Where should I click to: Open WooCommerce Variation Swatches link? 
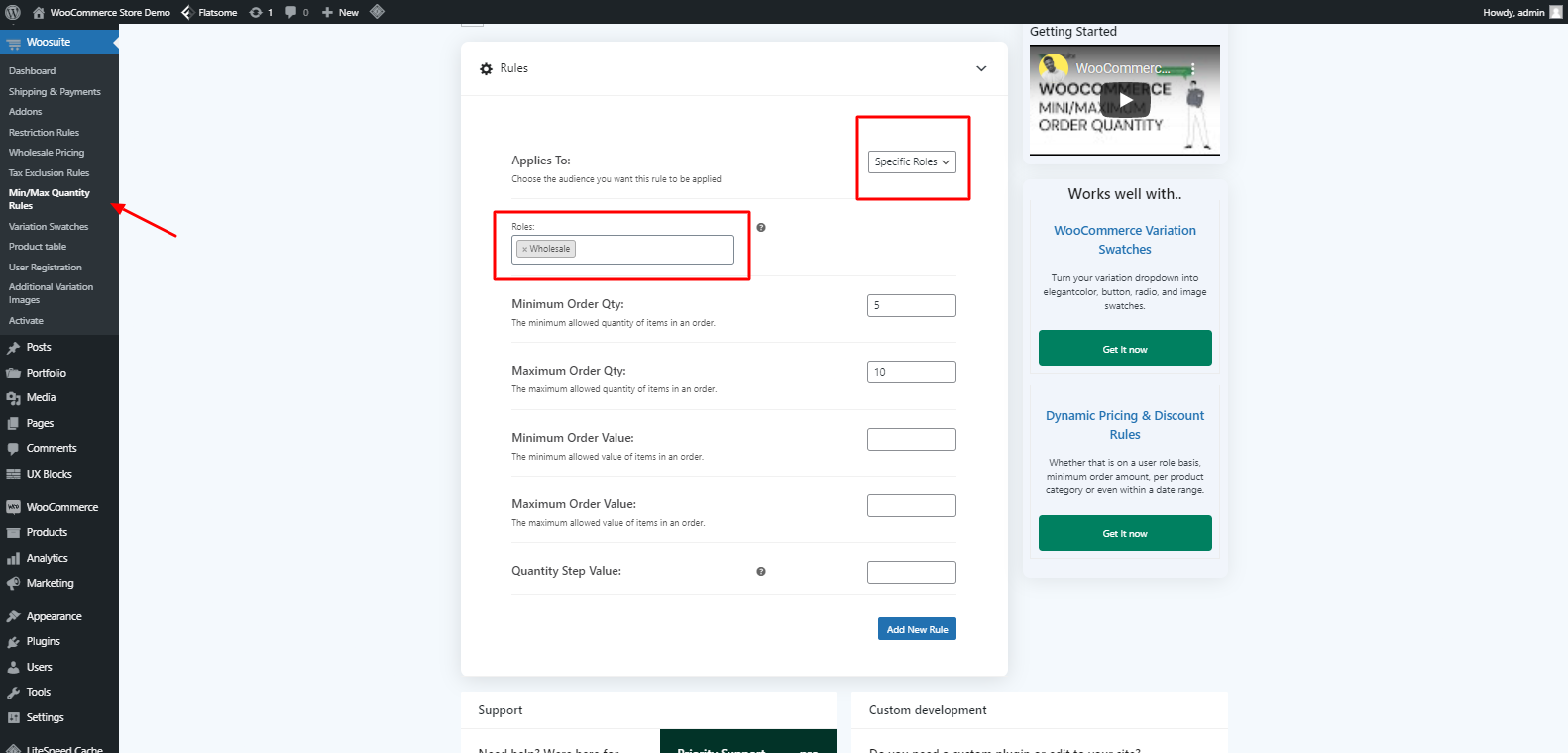click(x=1125, y=240)
